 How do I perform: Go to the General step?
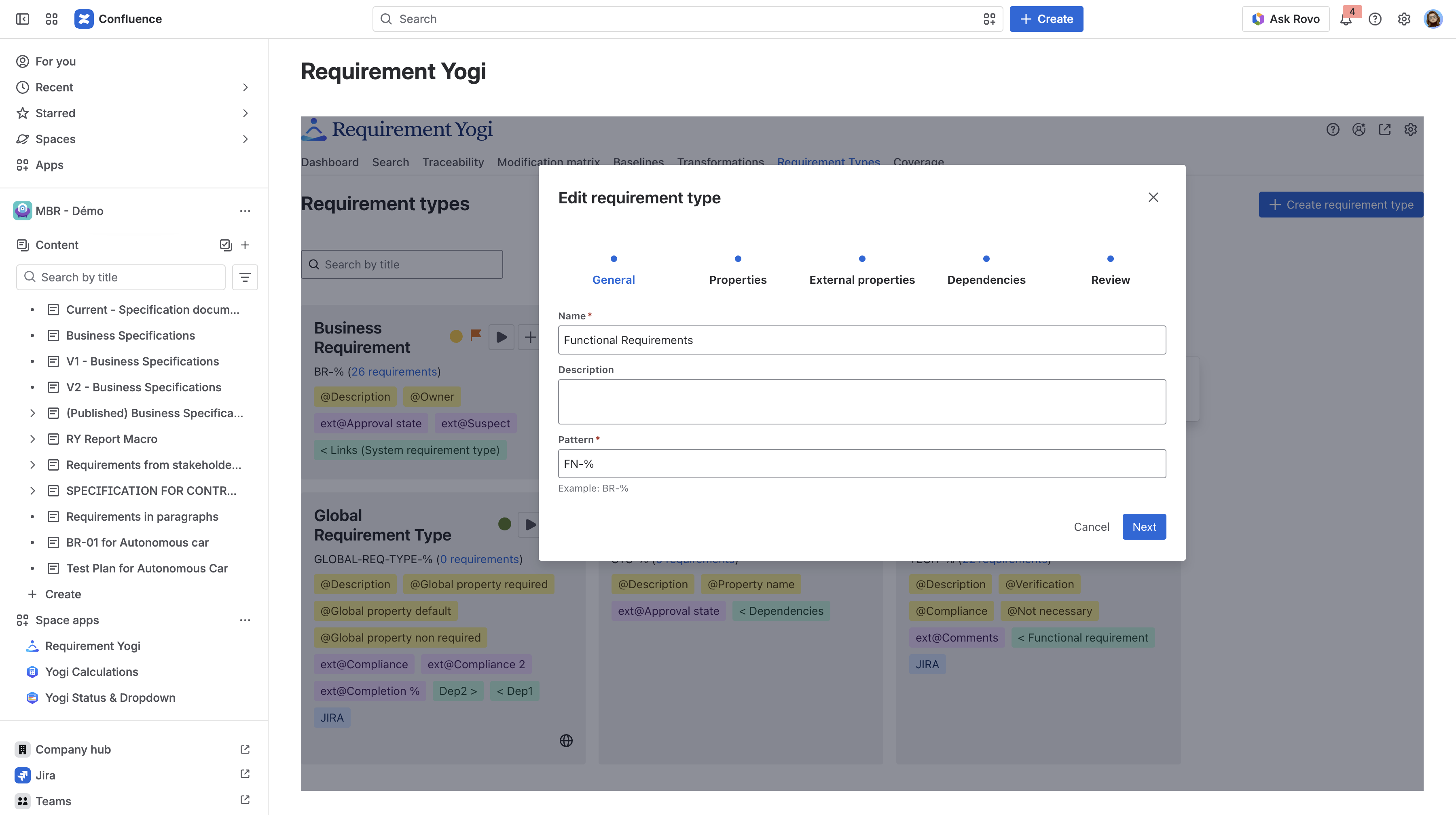[613, 280]
